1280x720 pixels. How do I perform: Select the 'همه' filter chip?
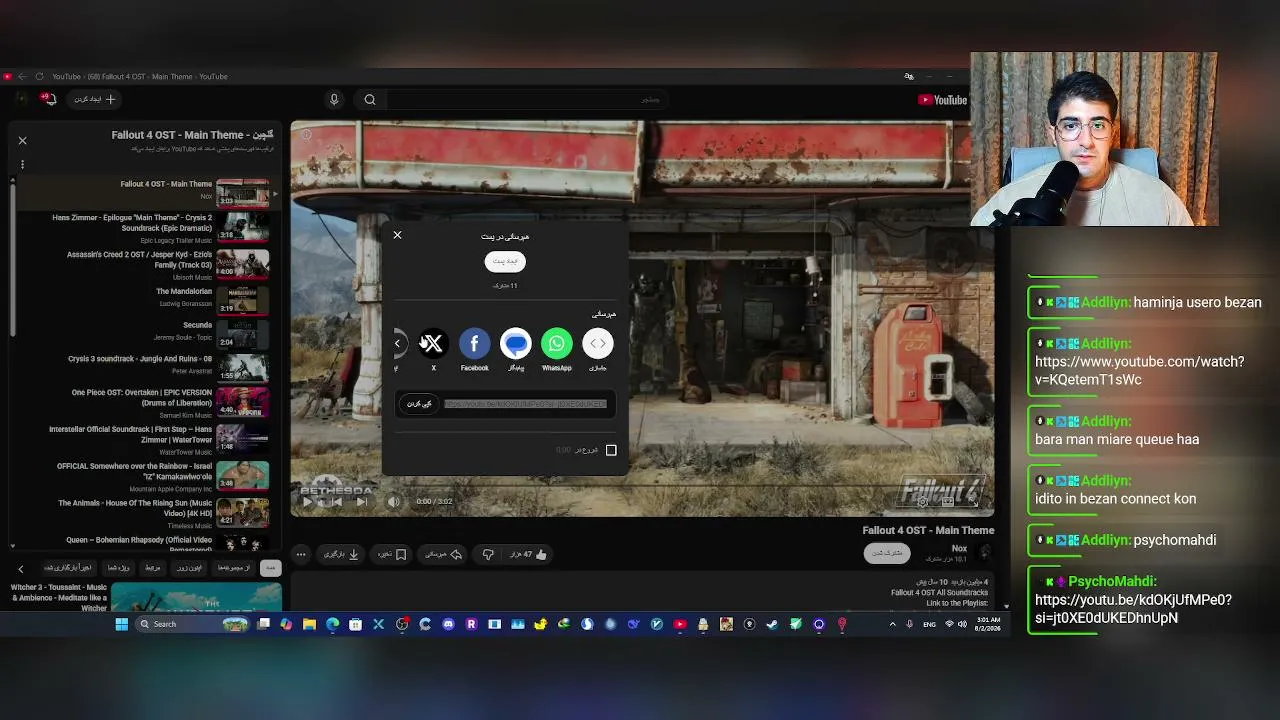click(270, 568)
